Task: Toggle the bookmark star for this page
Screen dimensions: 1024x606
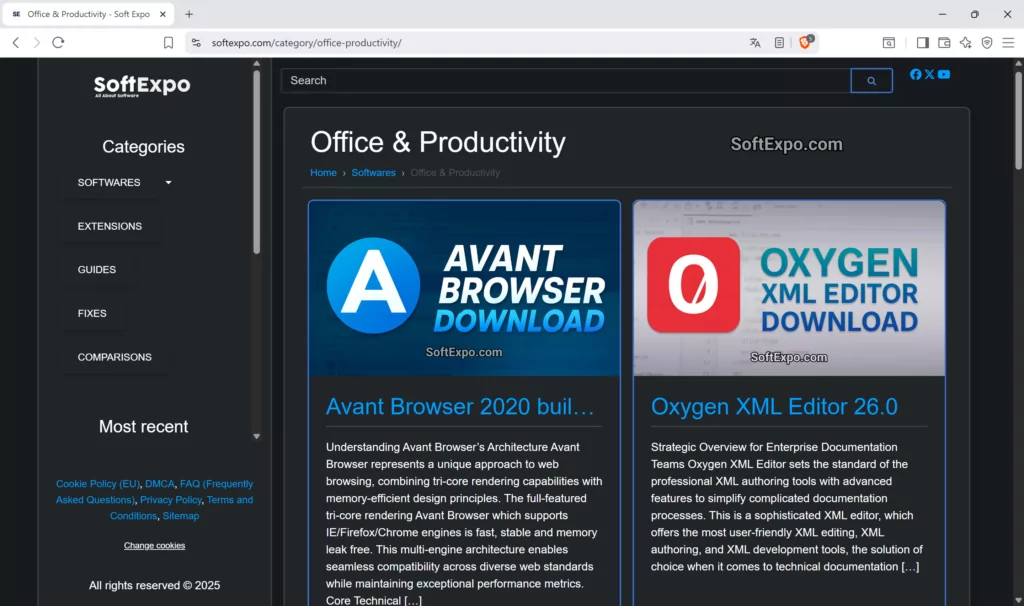Action: pos(168,43)
